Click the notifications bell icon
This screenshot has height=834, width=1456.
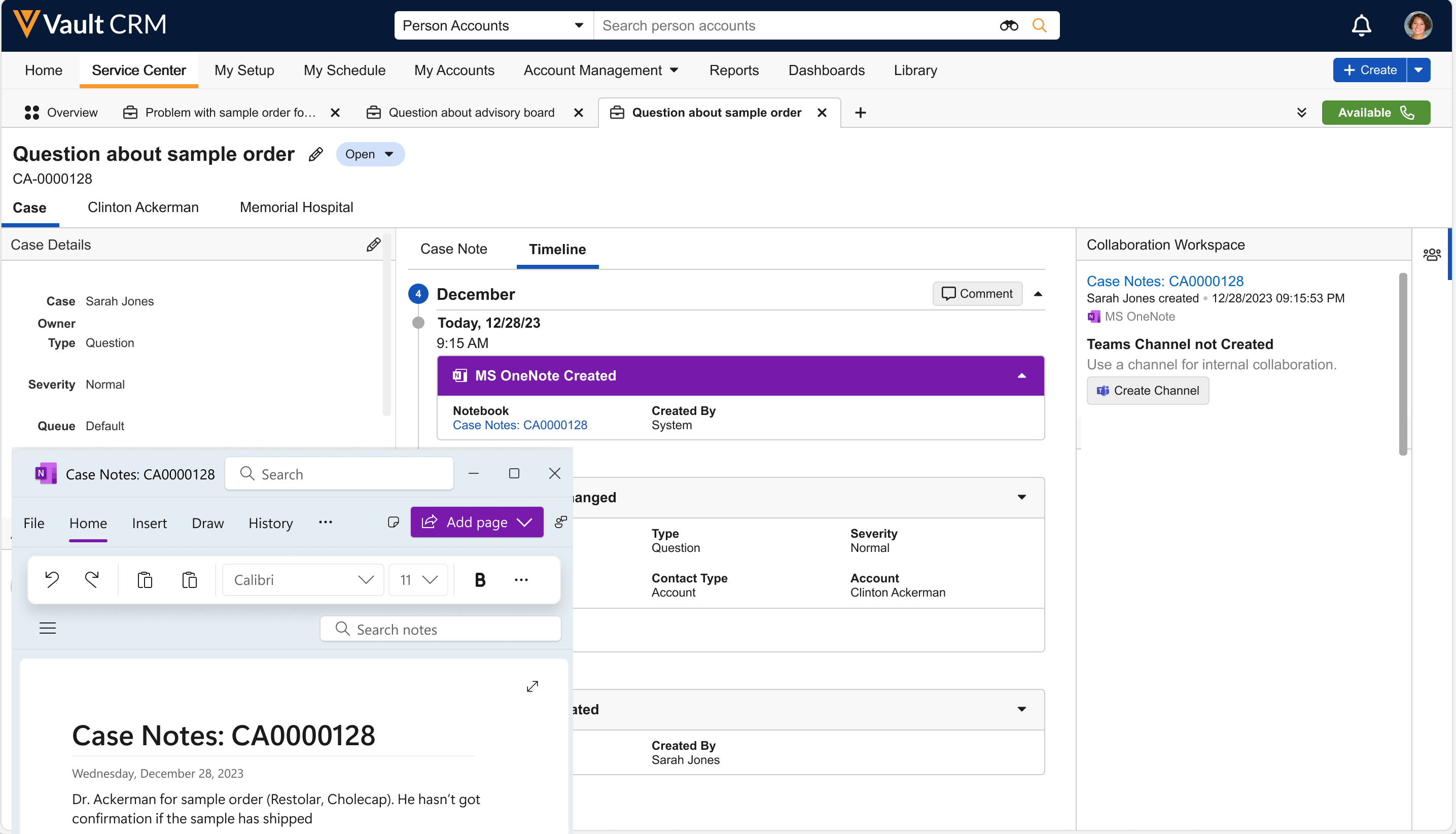click(1360, 26)
